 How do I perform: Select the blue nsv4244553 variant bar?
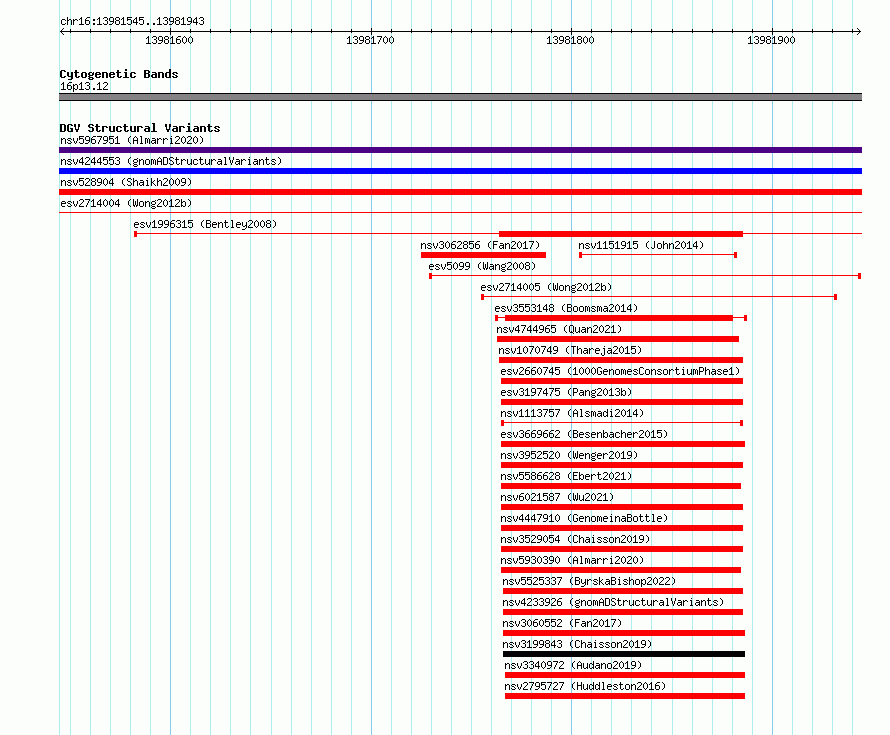pos(460,171)
